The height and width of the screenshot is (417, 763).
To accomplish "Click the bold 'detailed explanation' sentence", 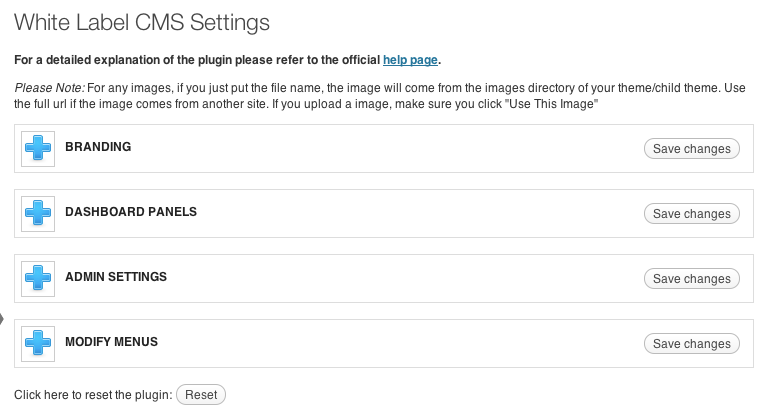I will pos(190,60).
